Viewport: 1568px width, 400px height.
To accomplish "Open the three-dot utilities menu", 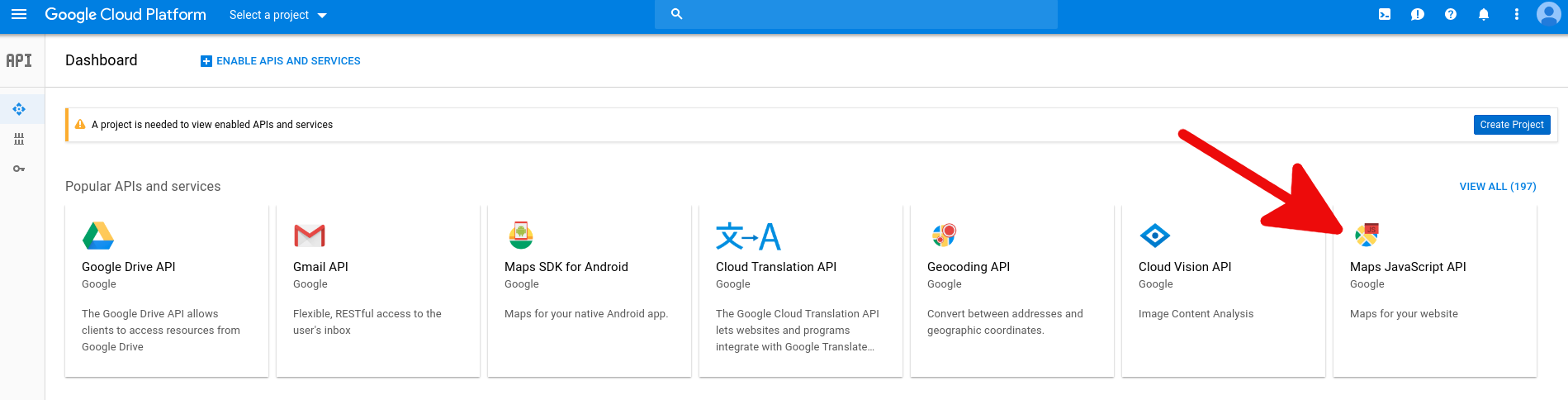I will tap(1517, 14).
